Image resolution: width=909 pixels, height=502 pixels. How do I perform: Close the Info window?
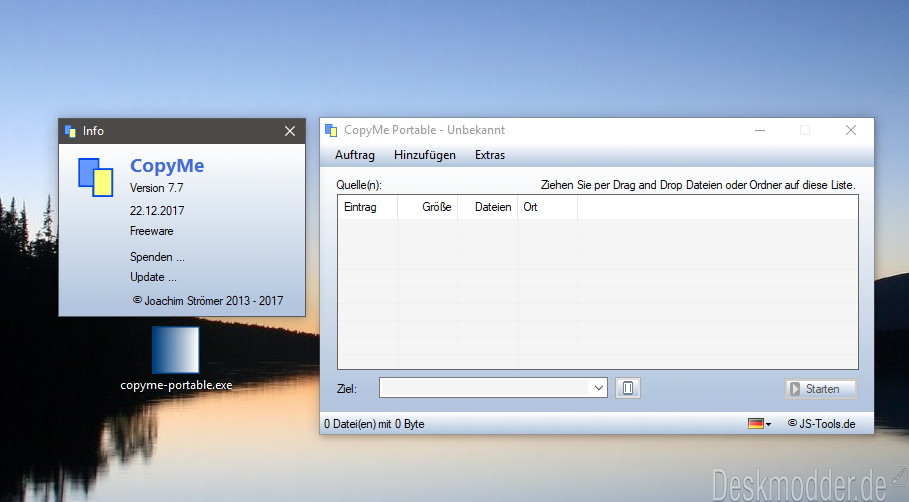click(290, 131)
